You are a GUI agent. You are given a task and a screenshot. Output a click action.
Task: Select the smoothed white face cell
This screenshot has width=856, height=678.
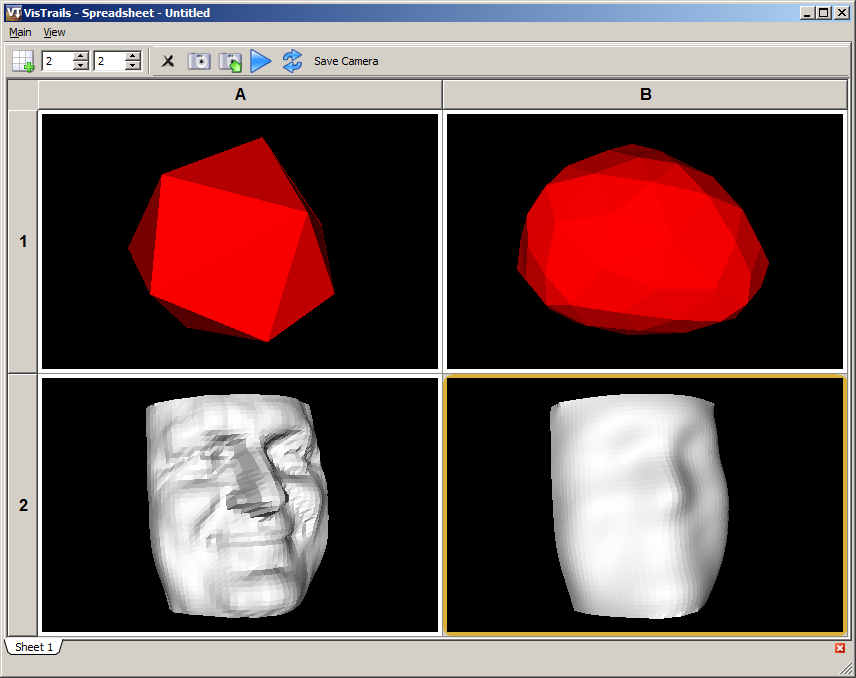645,505
